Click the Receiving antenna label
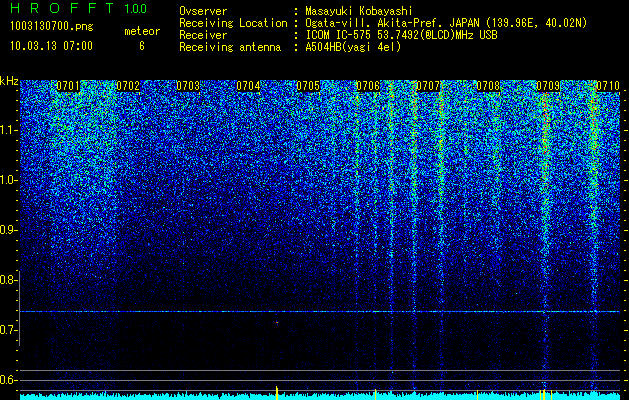629x400 pixels. coord(230,47)
